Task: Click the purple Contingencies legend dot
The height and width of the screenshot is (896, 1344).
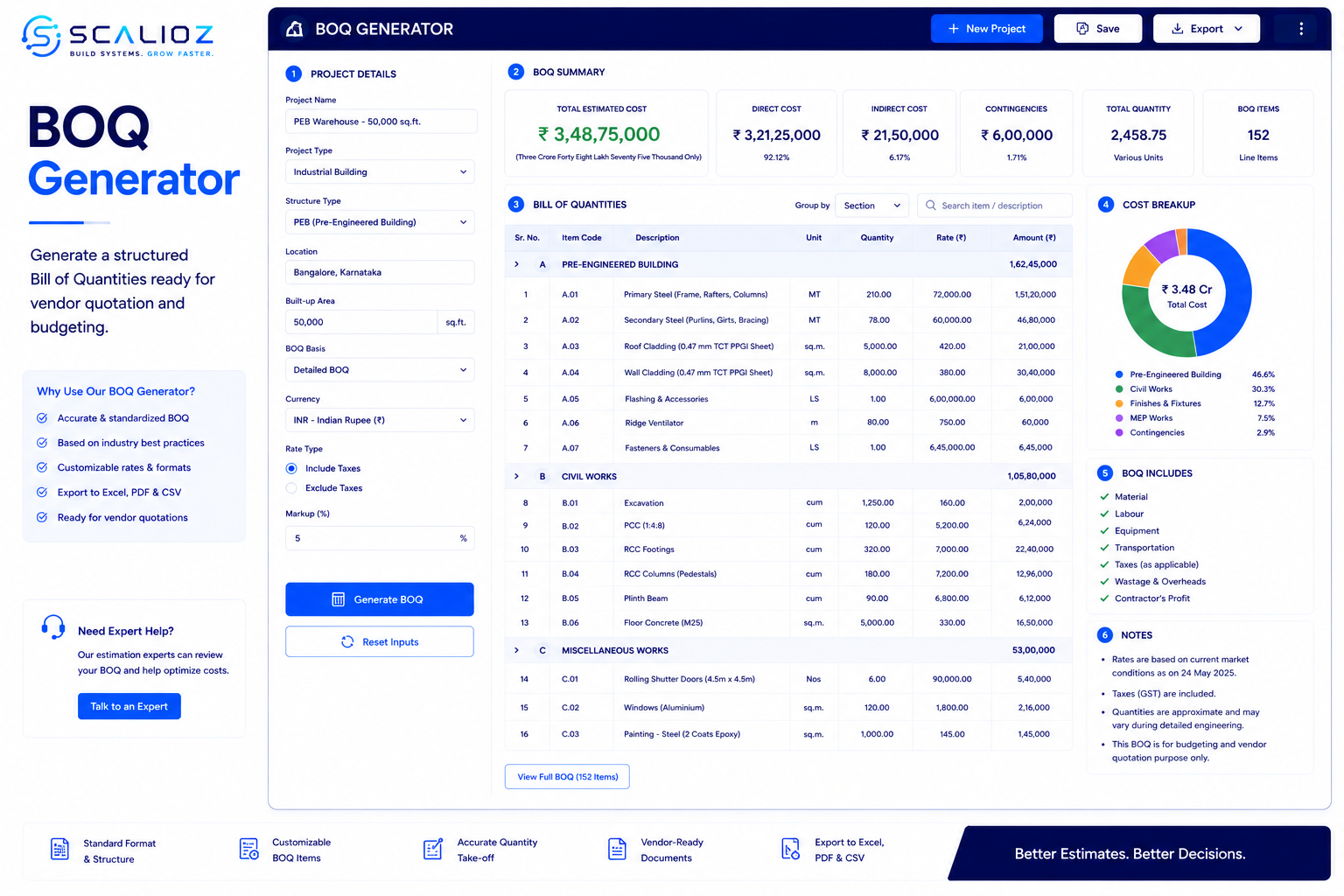Action: [1119, 432]
